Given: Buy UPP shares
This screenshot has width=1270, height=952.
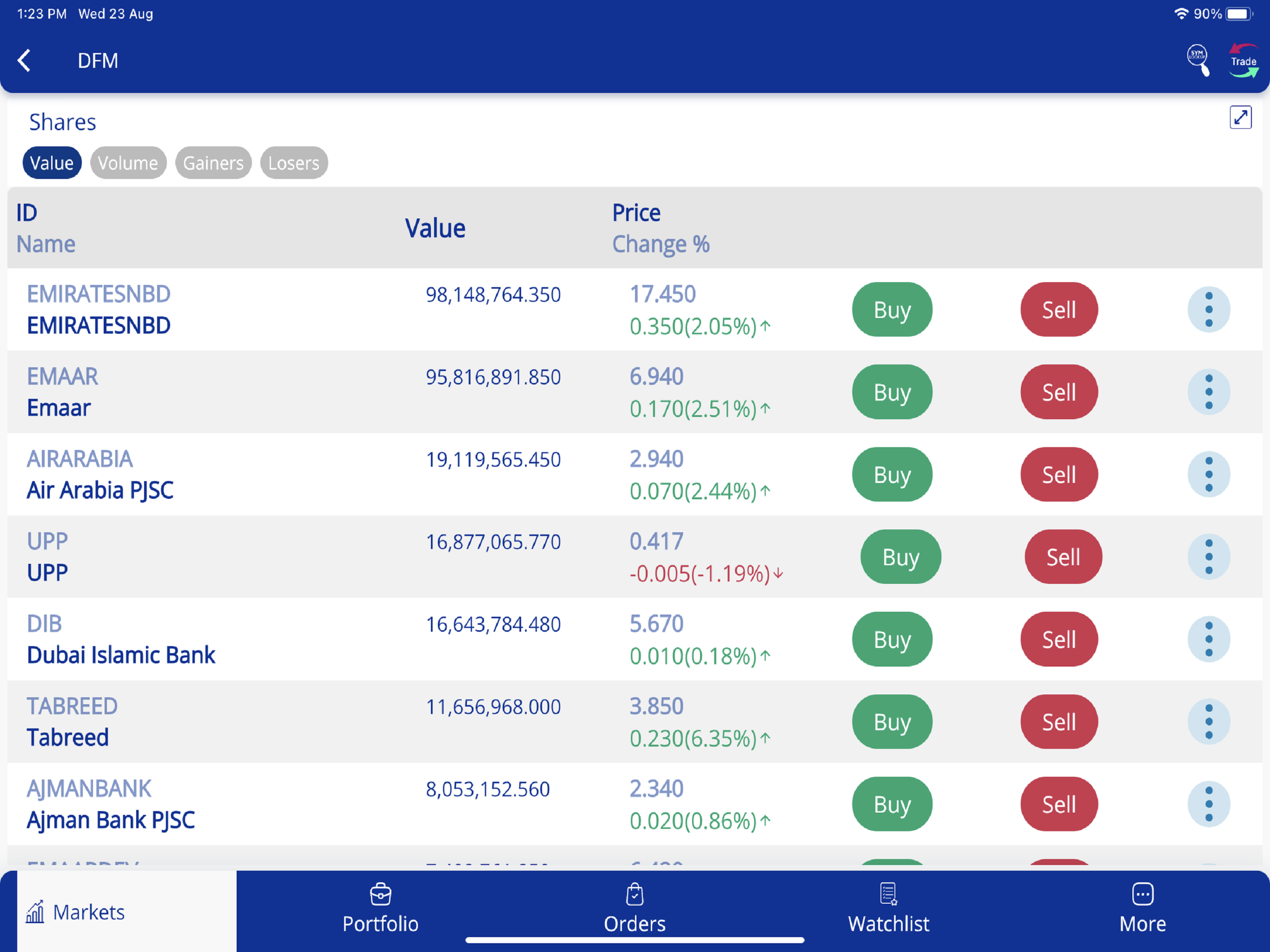Looking at the screenshot, I should pos(900,556).
